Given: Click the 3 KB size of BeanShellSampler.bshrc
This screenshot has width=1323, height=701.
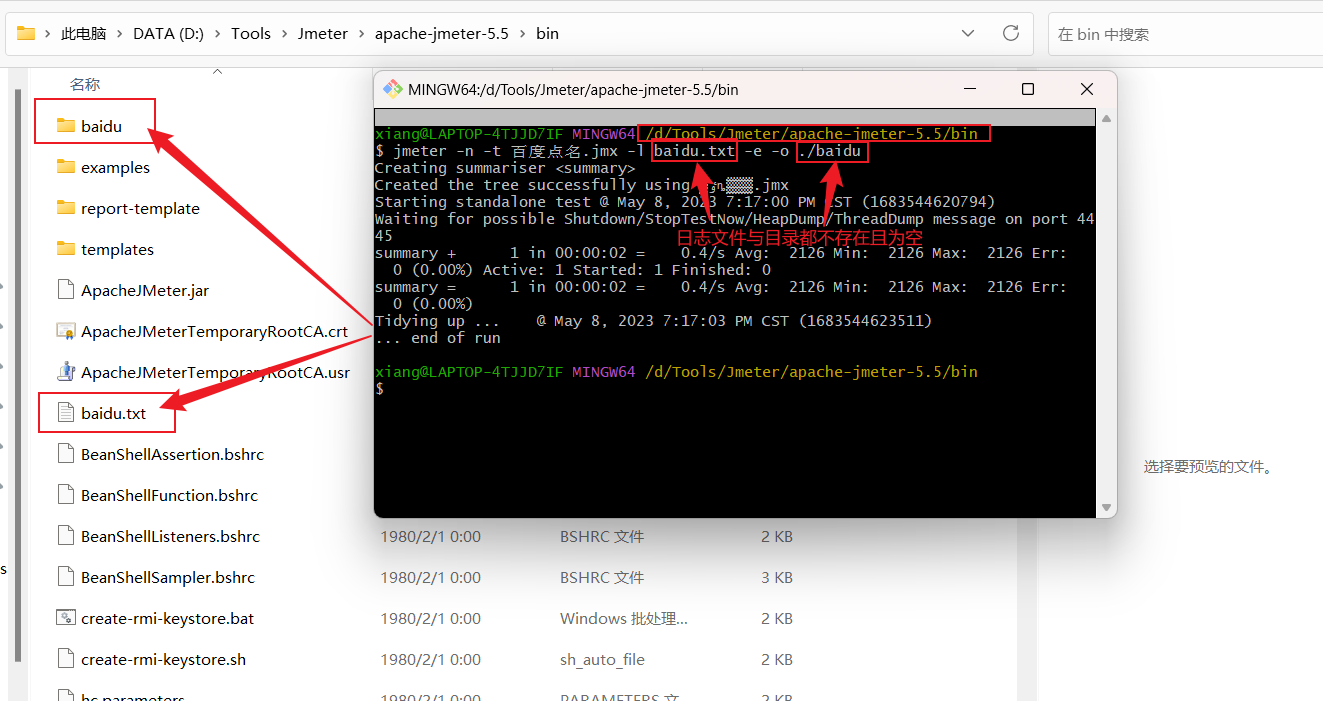Looking at the screenshot, I should (777, 577).
